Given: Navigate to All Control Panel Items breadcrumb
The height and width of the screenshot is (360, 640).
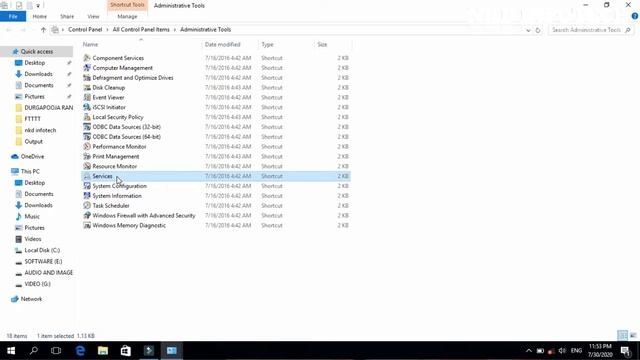Looking at the screenshot, I should point(141,29).
